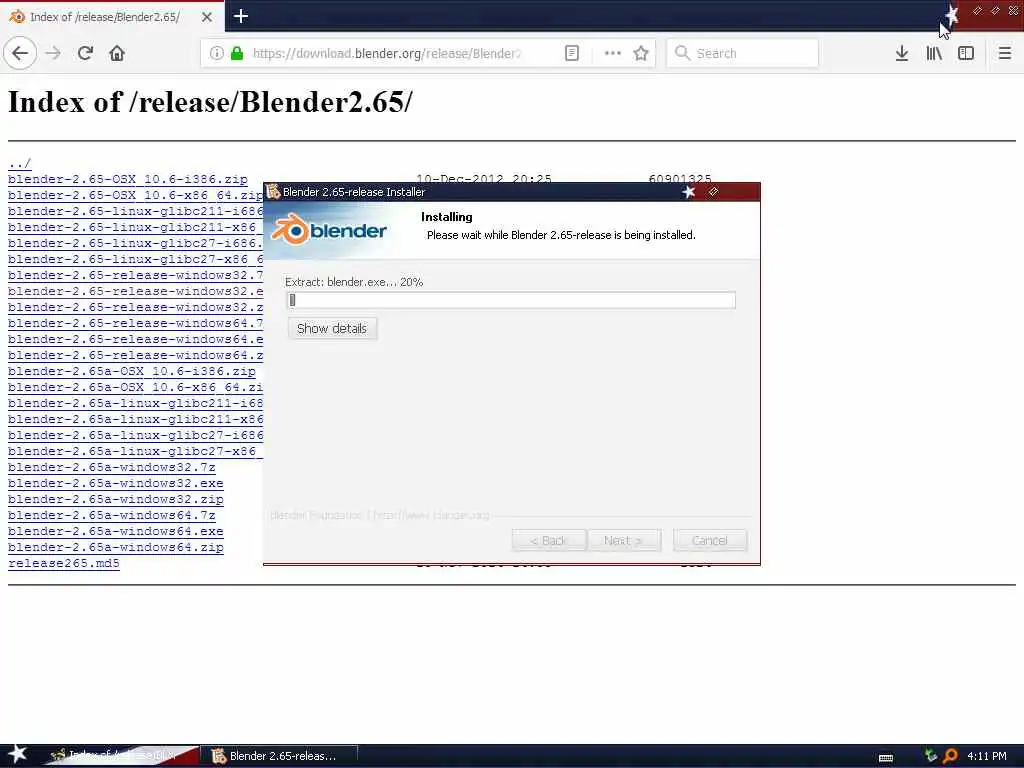
Task: Open the parent directory ../ link
Action: (x=20, y=163)
